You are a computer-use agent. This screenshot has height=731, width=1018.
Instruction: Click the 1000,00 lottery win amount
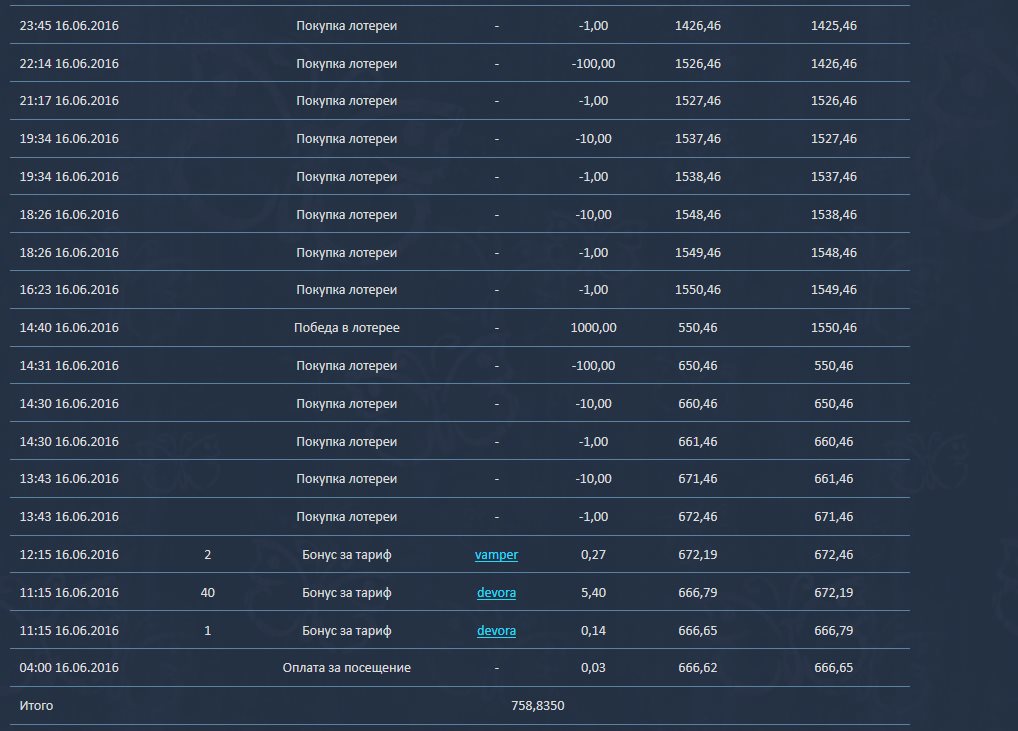tap(593, 328)
